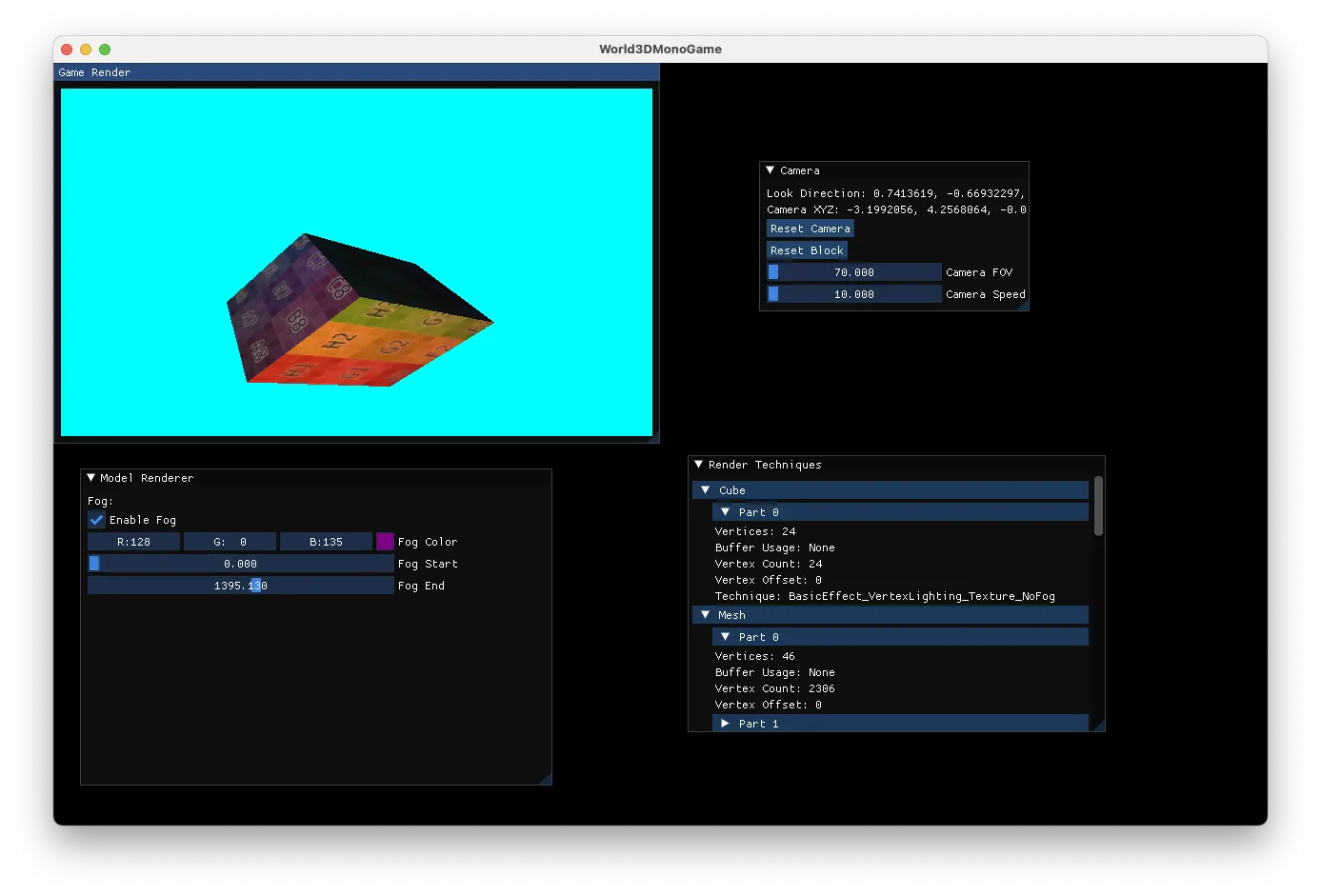Click the Model Renderer resize grip
Viewport: 1321px width, 896px height.
tap(546, 779)
